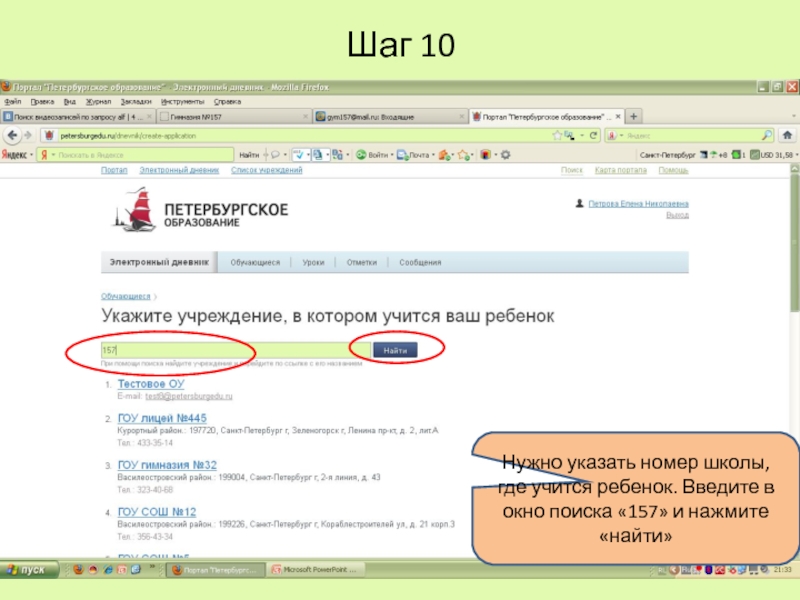Click the browser Back arrow button
The image size is (800, 600).
pos(12,135)
